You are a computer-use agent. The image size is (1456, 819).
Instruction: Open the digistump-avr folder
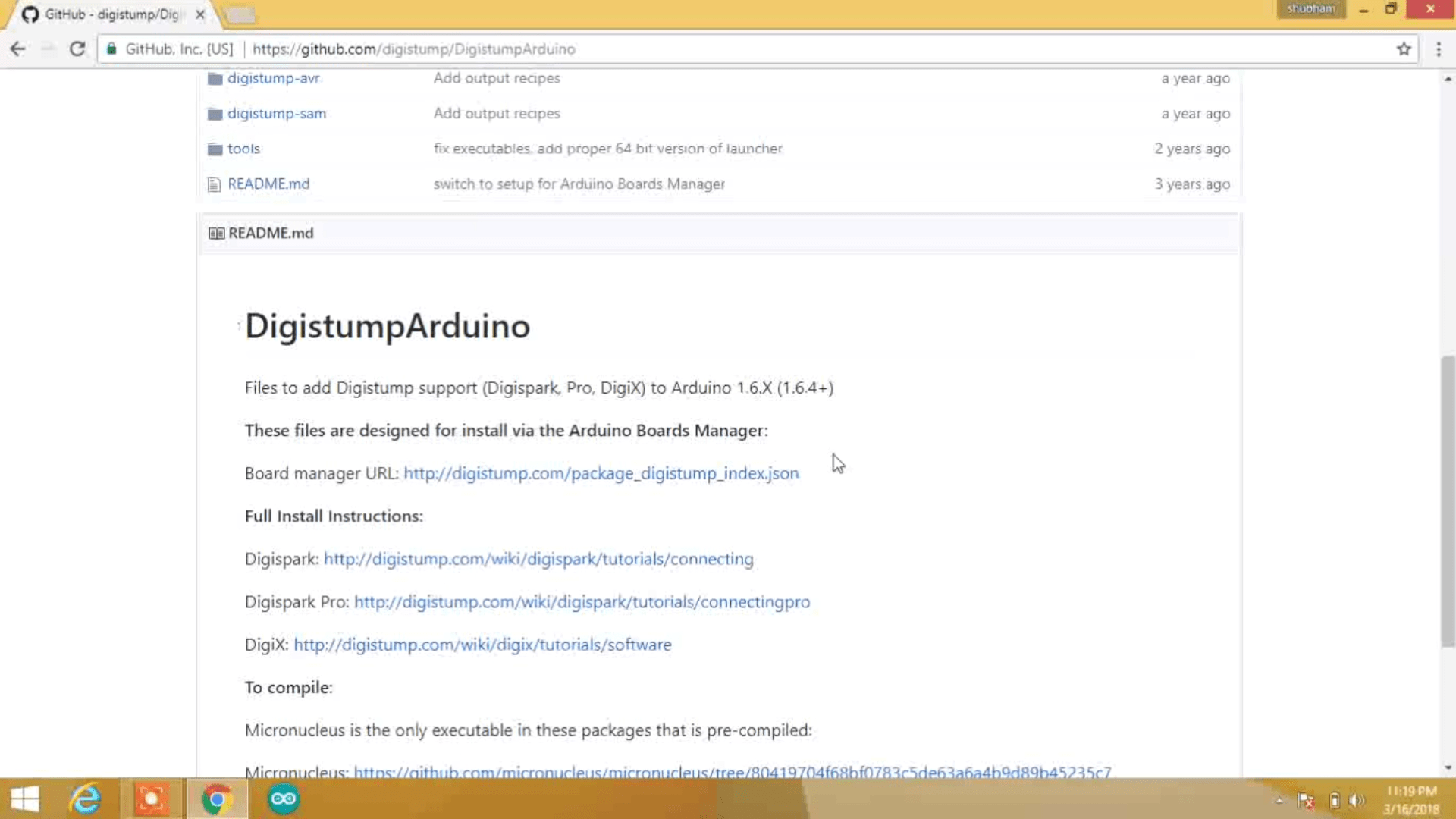click(273, 78)
